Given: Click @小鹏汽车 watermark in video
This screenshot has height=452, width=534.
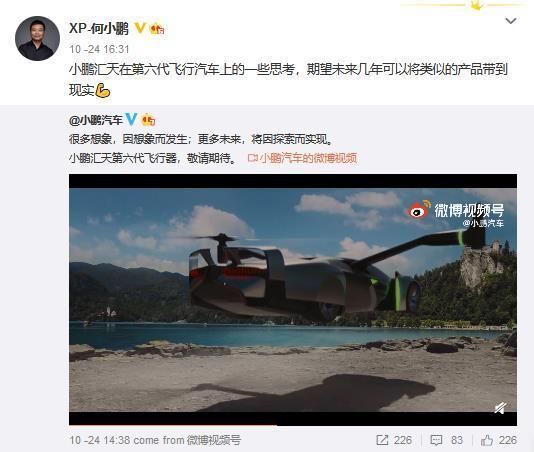Looking at the screenshot, I should click(x=483, y=223).
